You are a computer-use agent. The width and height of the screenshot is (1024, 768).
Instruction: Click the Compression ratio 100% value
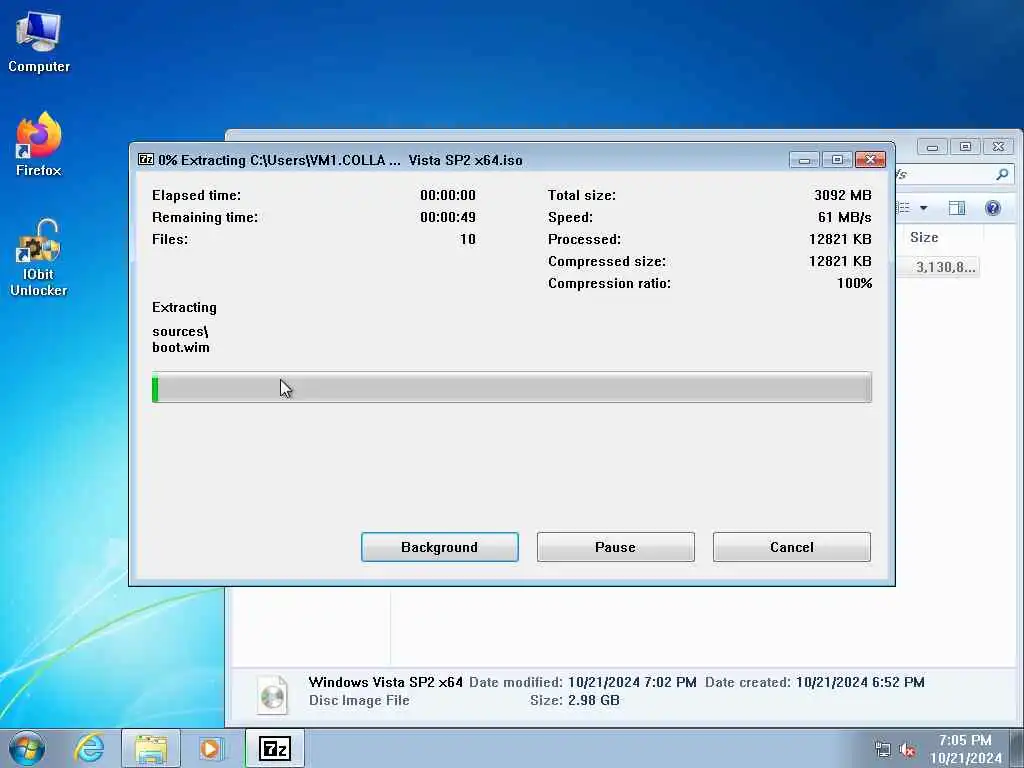point(854,283)
